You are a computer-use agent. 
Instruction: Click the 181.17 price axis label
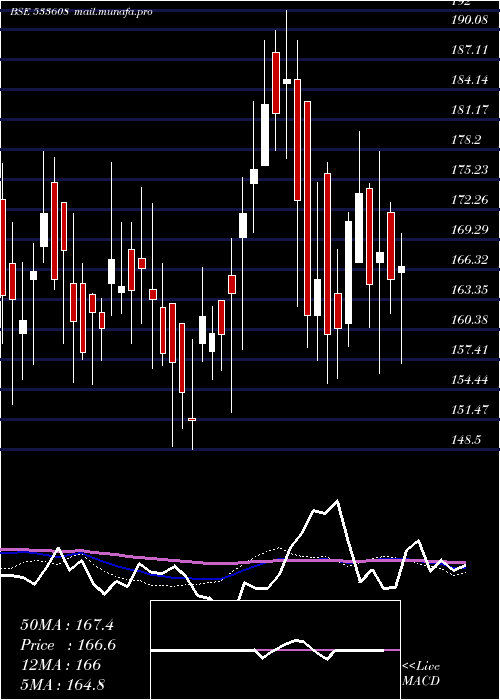469,109
